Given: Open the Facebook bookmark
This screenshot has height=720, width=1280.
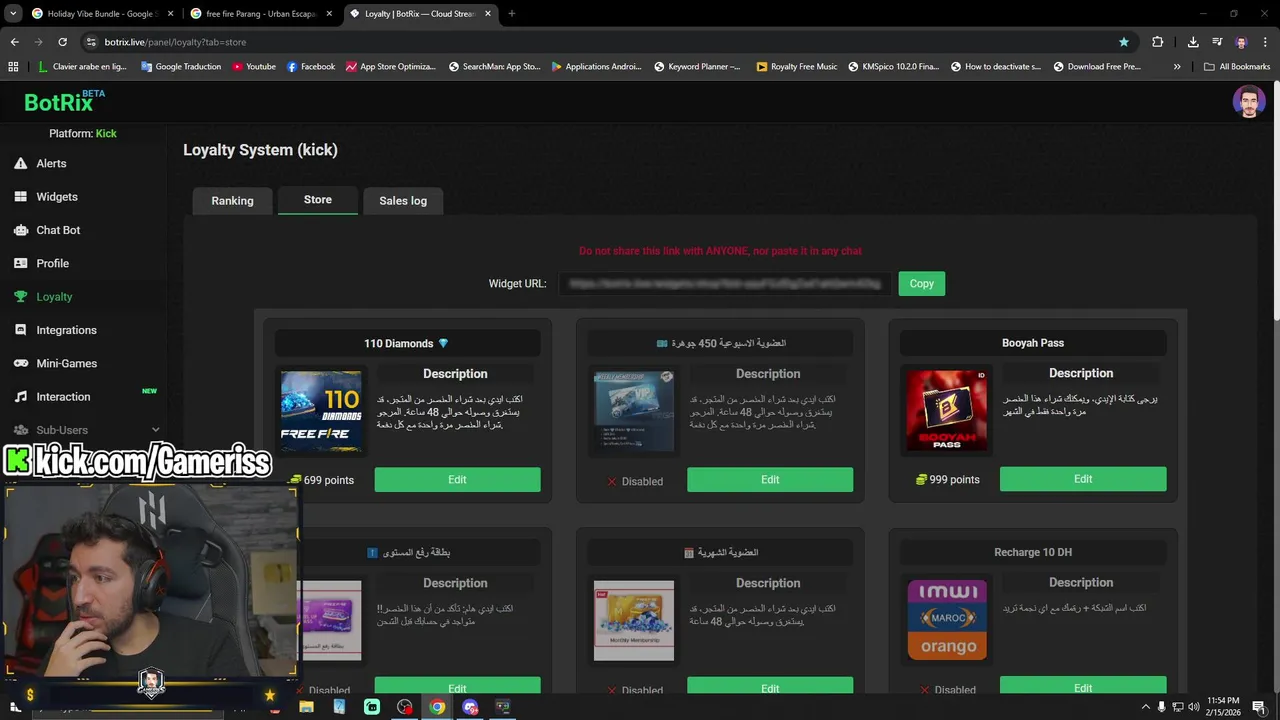Looking at the screenshot, I should (x=310, y=67).
